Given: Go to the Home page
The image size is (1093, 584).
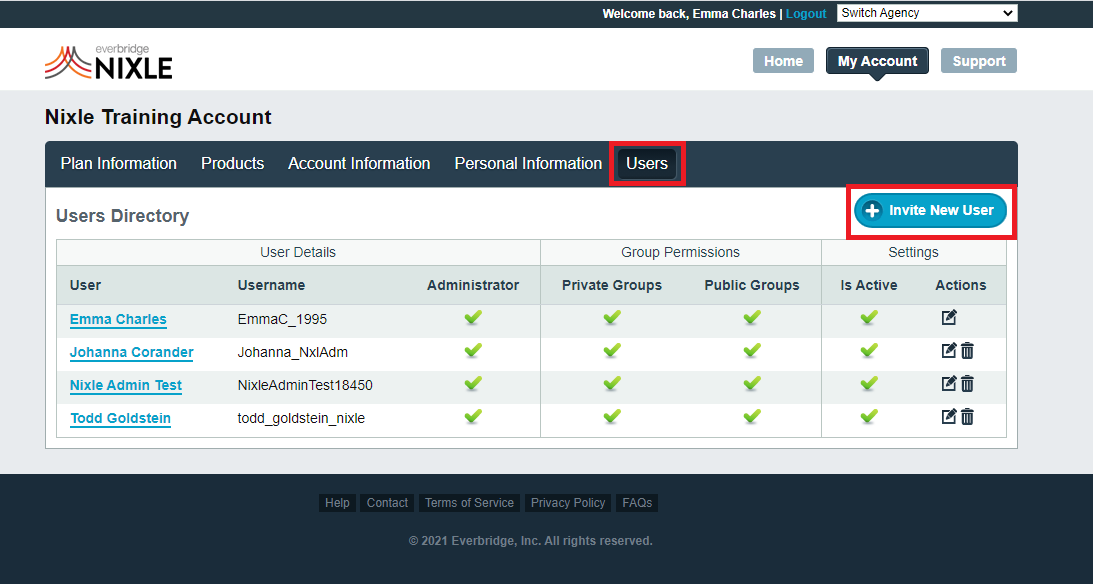Looking at the screenshot, I should point(784,61).
